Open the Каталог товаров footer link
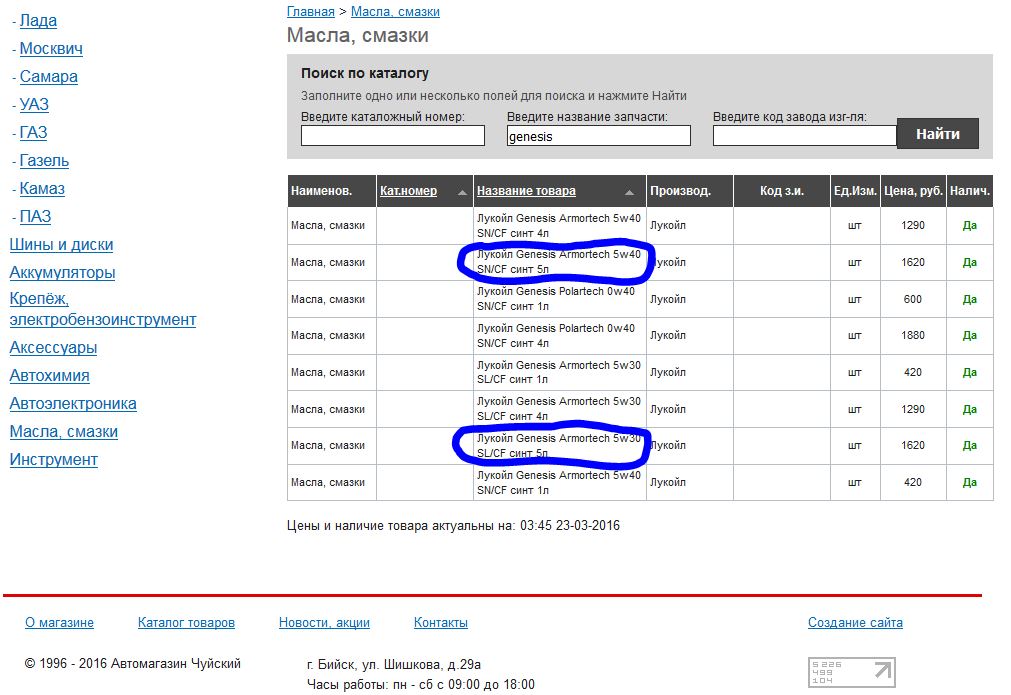 [186, 623]
